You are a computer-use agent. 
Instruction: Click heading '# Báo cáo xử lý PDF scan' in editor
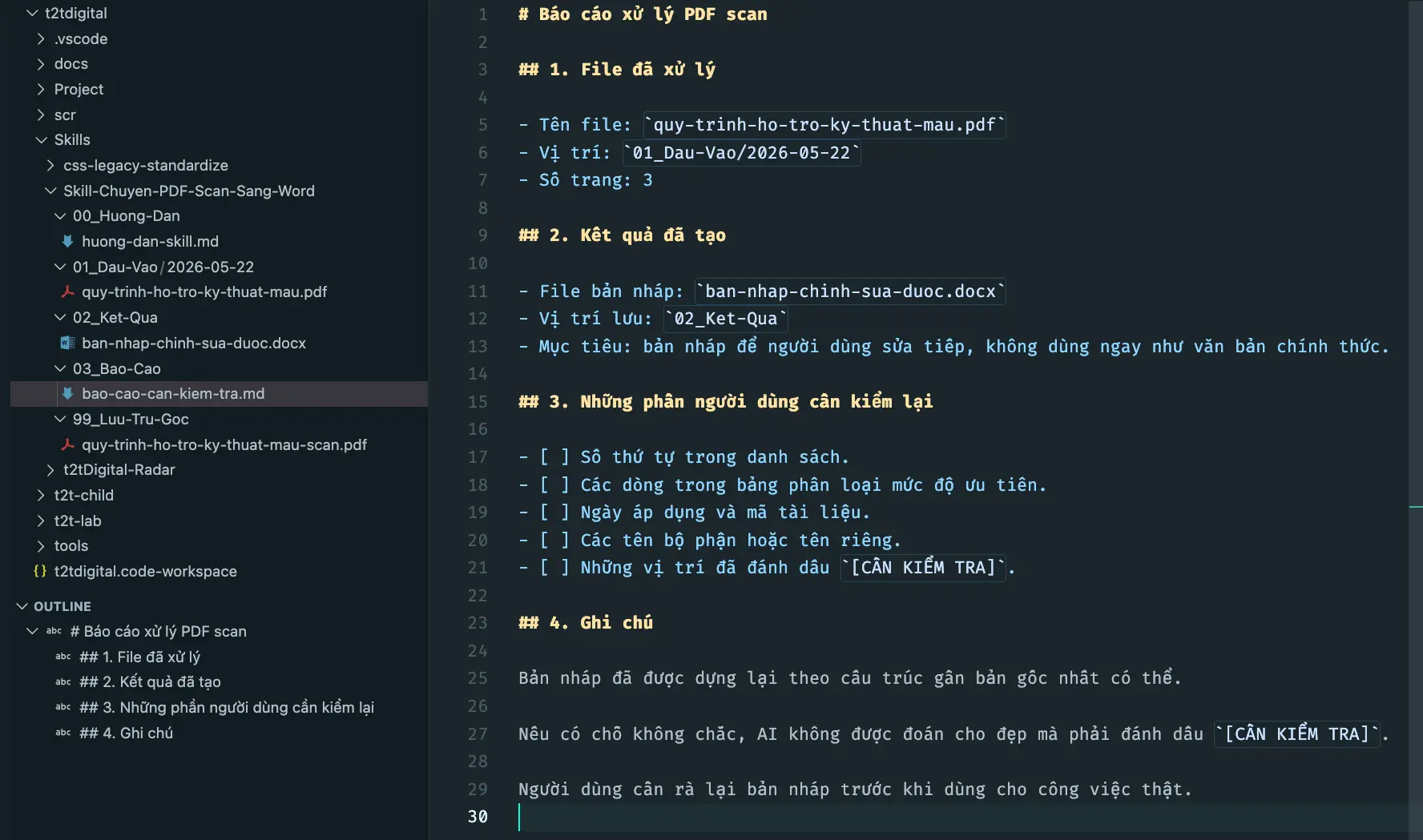pos(643,14)
